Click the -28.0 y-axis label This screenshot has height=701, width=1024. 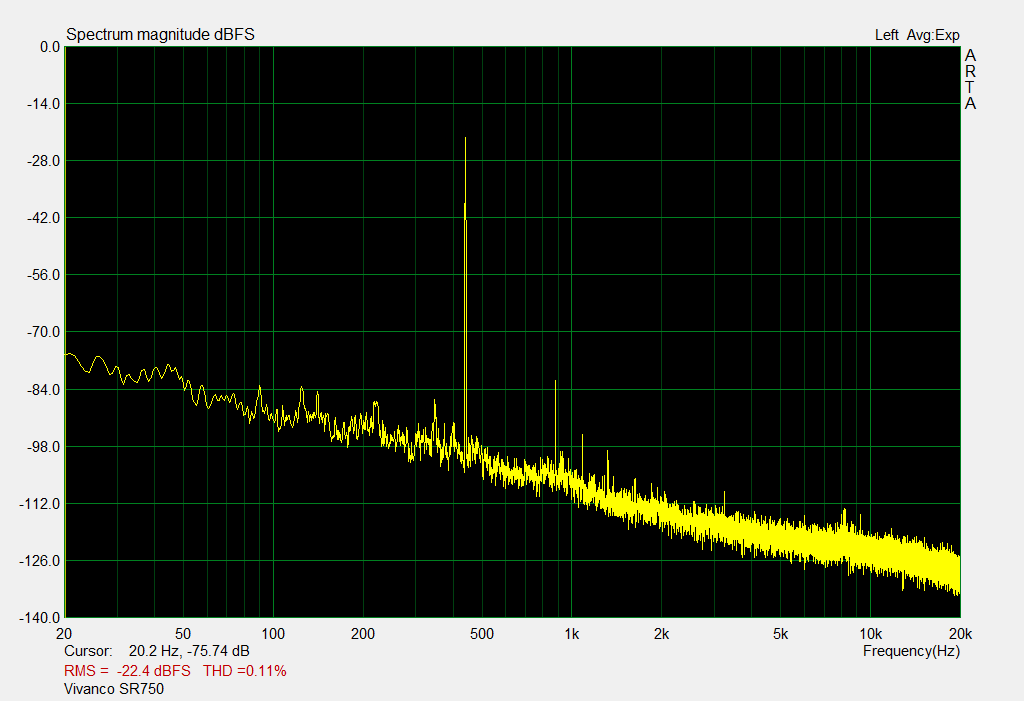coord(43,161)
